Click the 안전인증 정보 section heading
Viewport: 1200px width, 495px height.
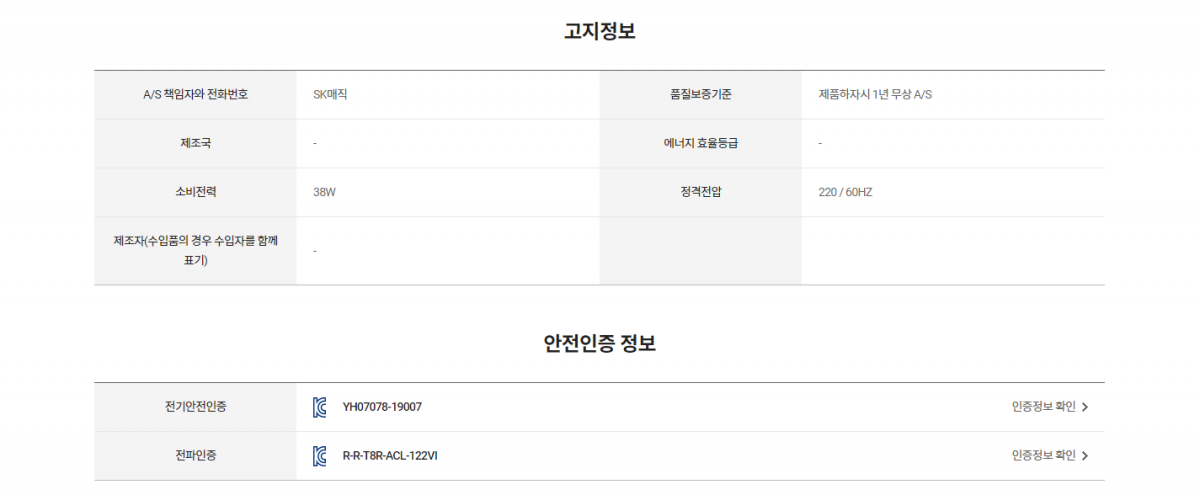point(600,344)
